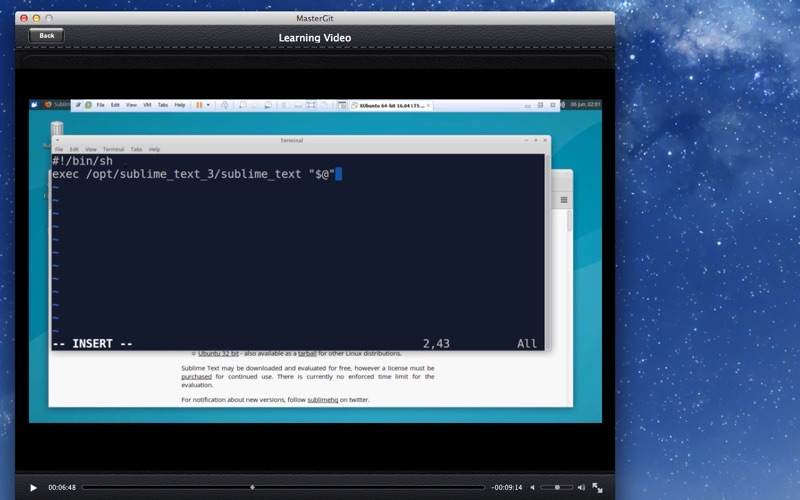800x500 pixels.
Task: Open the File menu in VMware toolbar
Action: pyautogui.click(x=101, y=105)
